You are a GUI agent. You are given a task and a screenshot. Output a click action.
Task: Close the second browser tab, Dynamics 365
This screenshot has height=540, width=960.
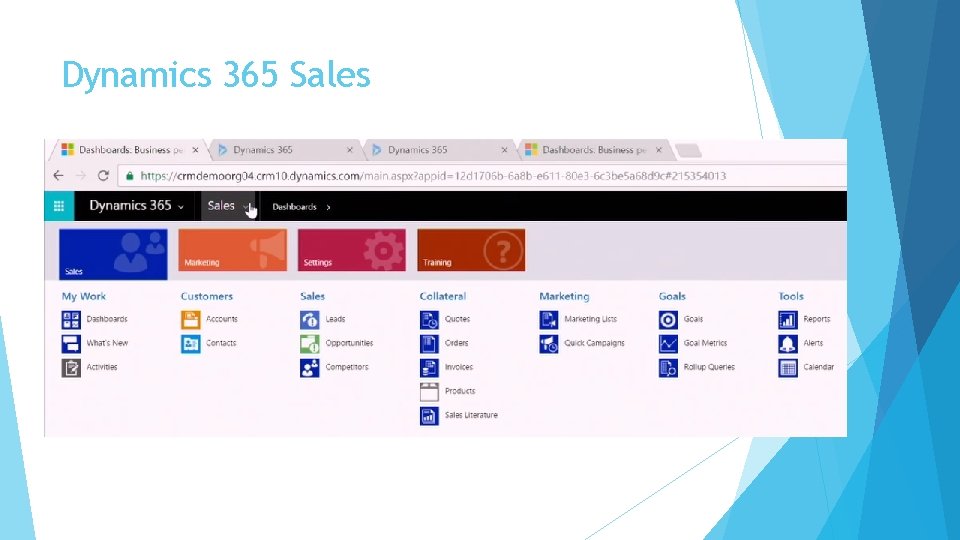click(350, 150)
